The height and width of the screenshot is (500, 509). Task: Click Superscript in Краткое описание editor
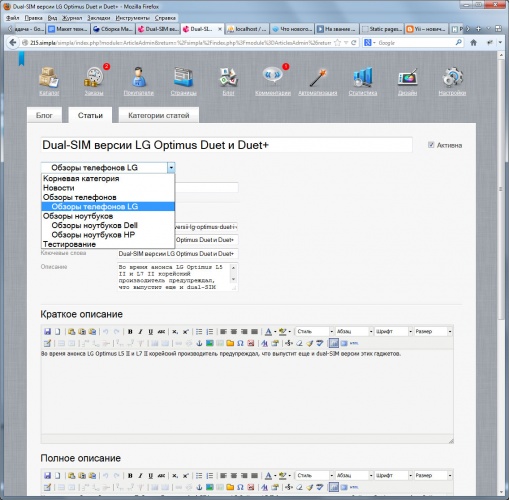click(186, 331)
